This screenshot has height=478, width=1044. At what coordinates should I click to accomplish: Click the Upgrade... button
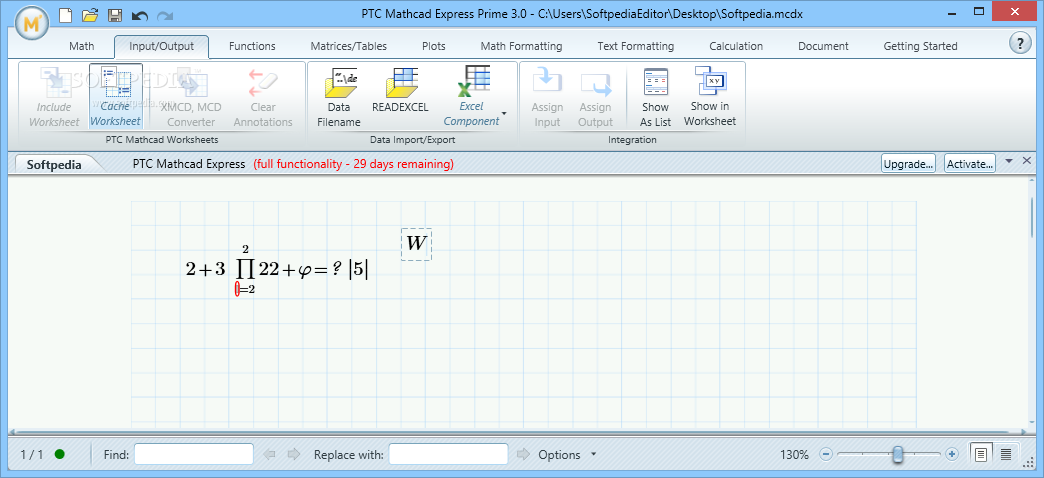[x=908, y=163]
